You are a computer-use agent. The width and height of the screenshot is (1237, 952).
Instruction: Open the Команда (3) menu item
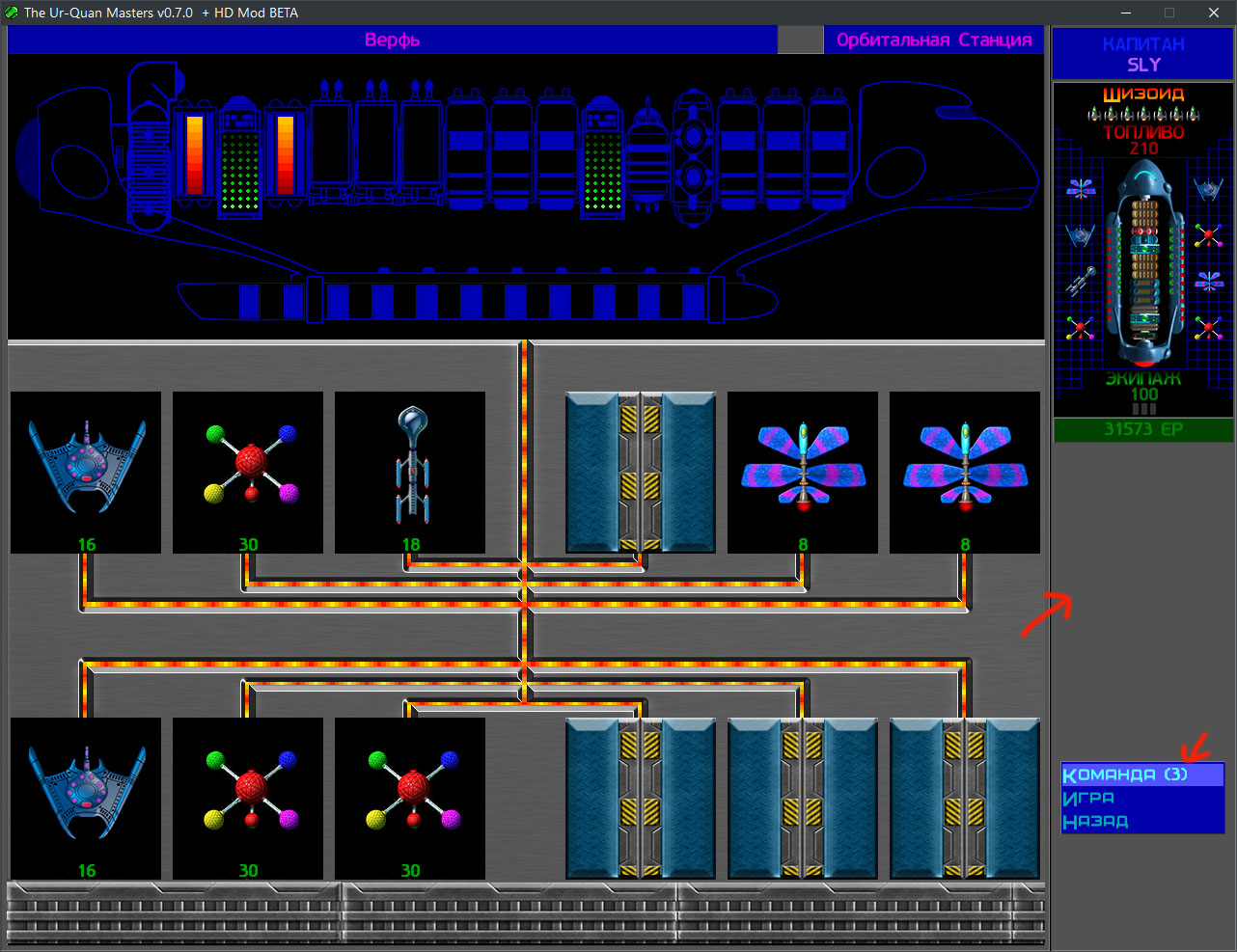point(1142,775)
